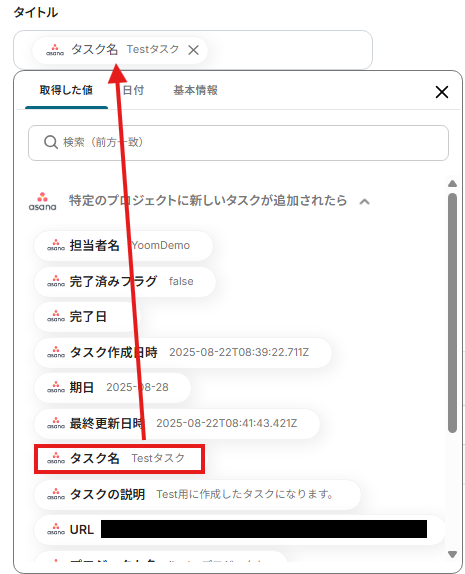Select the タスクの説明 value
Screen dimensions: 465x574
point(197,495)
